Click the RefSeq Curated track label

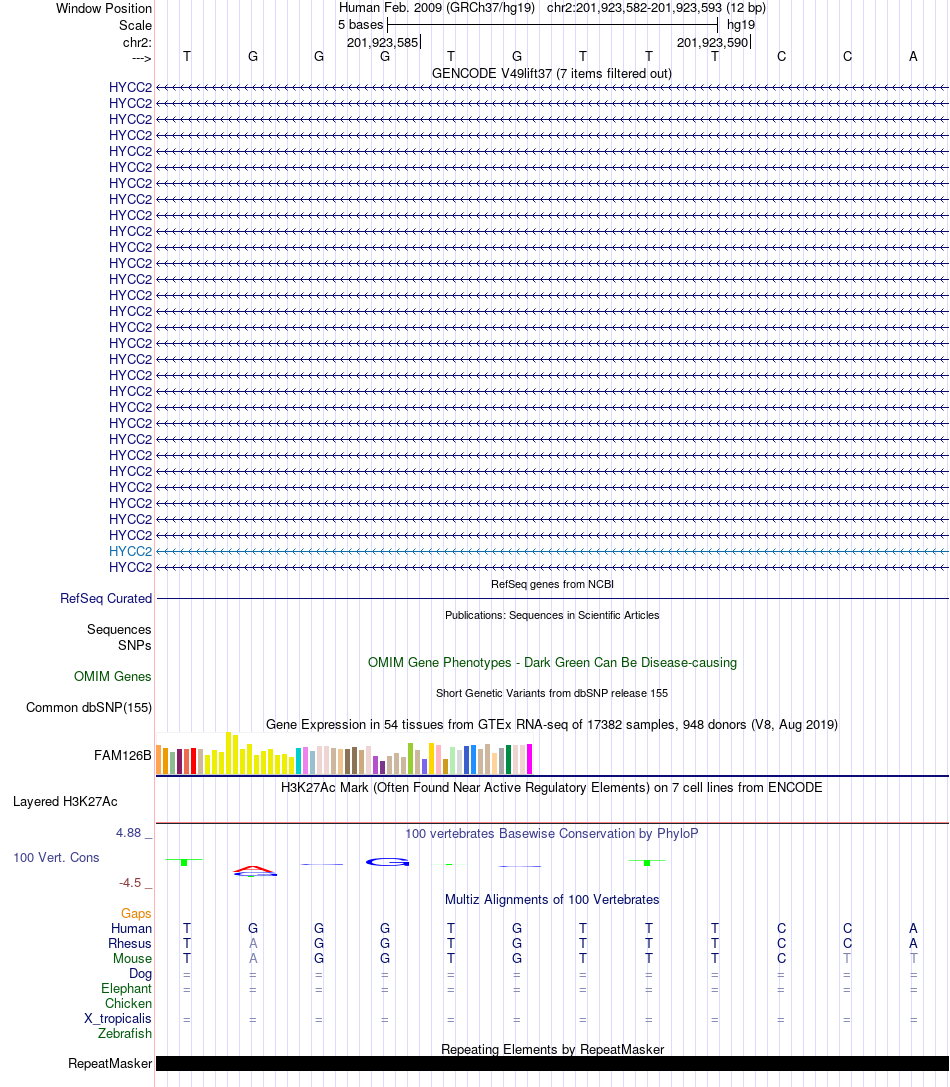(105, 598)
